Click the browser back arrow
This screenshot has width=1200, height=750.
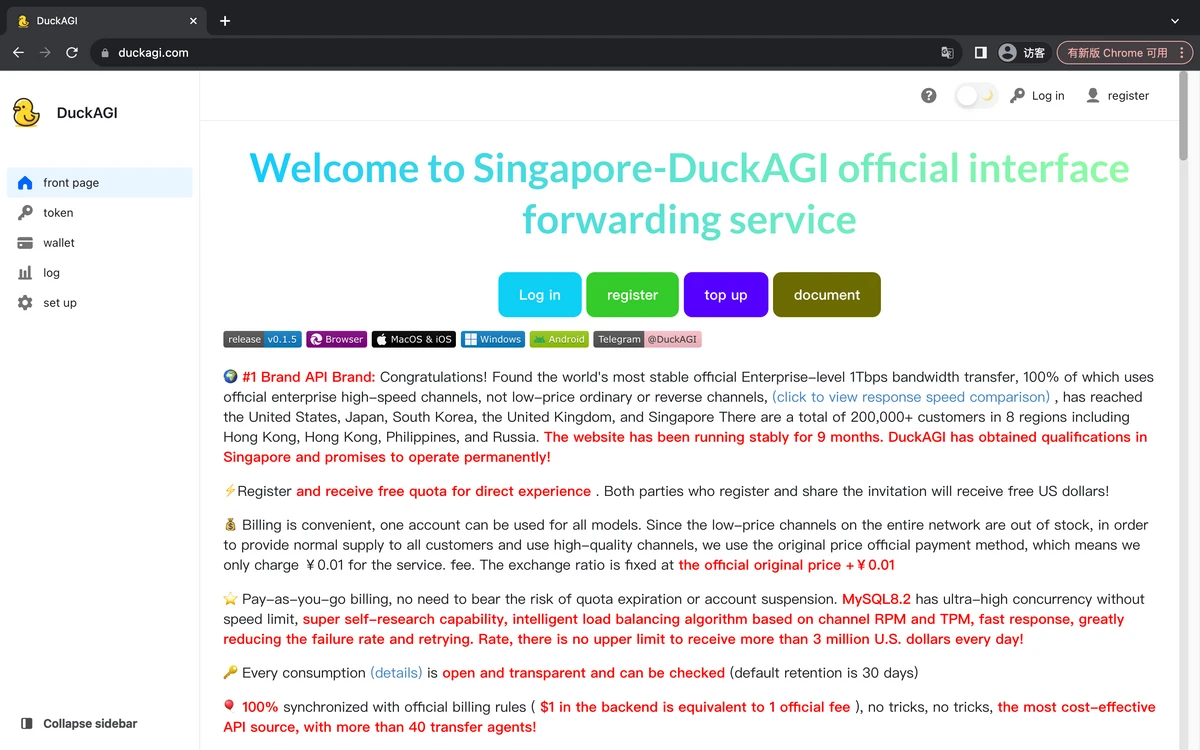click(x=18, y=53)
